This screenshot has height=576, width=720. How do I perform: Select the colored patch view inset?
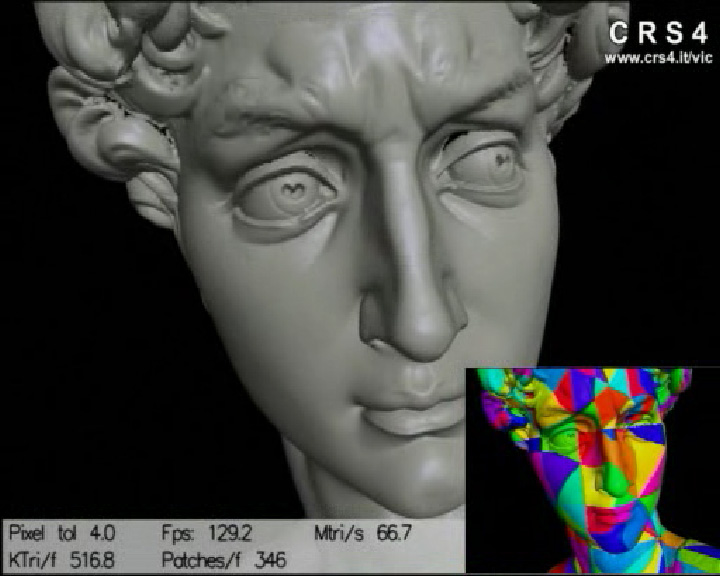point(592,470)
